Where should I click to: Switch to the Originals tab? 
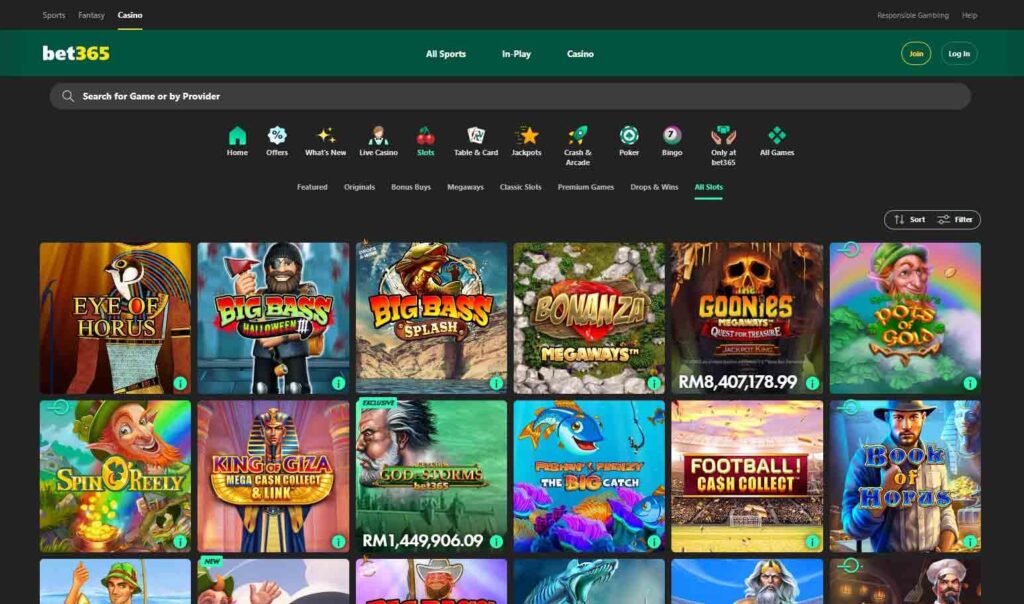[359, 187]
